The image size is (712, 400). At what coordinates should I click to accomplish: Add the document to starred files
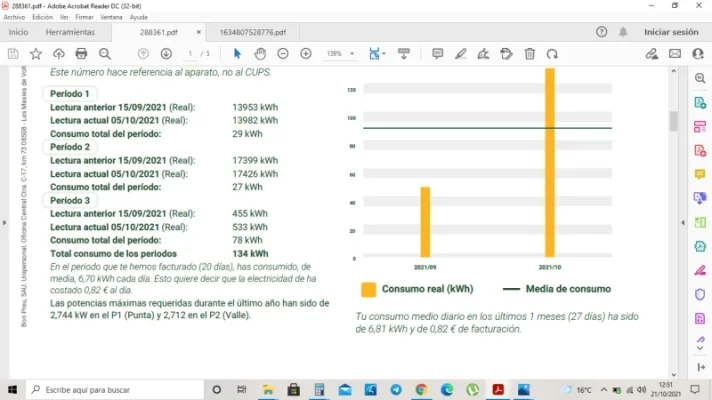tap(36, 54)
